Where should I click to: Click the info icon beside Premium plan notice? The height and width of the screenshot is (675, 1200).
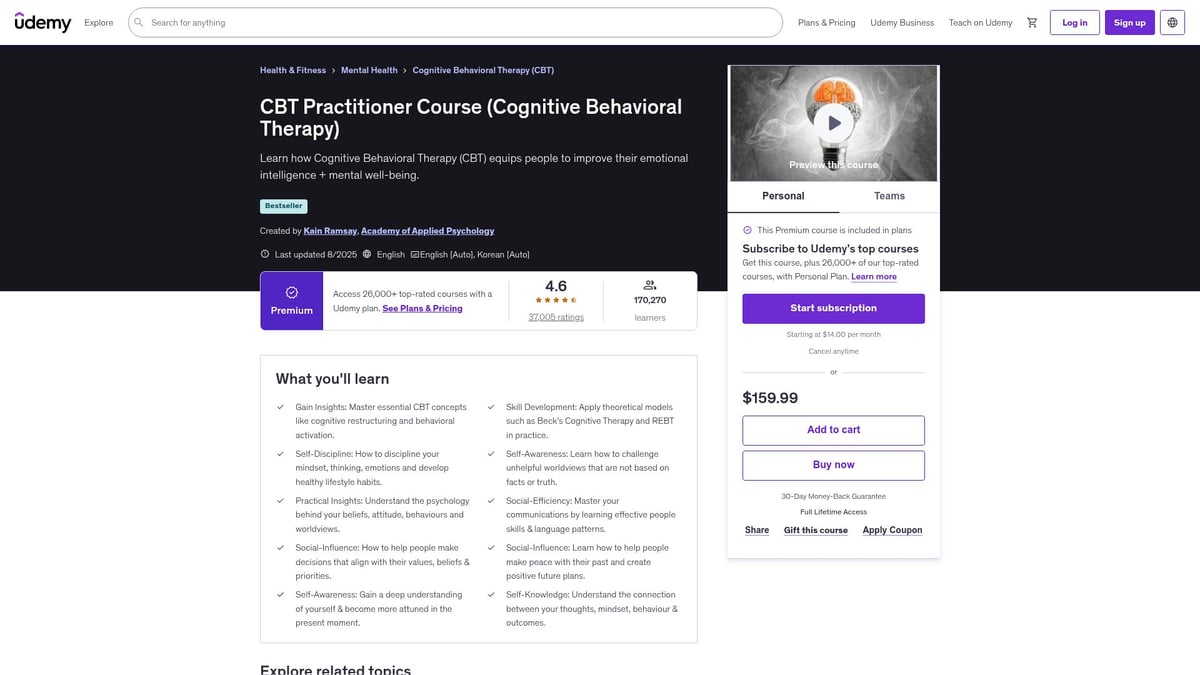tap(747, 229)
